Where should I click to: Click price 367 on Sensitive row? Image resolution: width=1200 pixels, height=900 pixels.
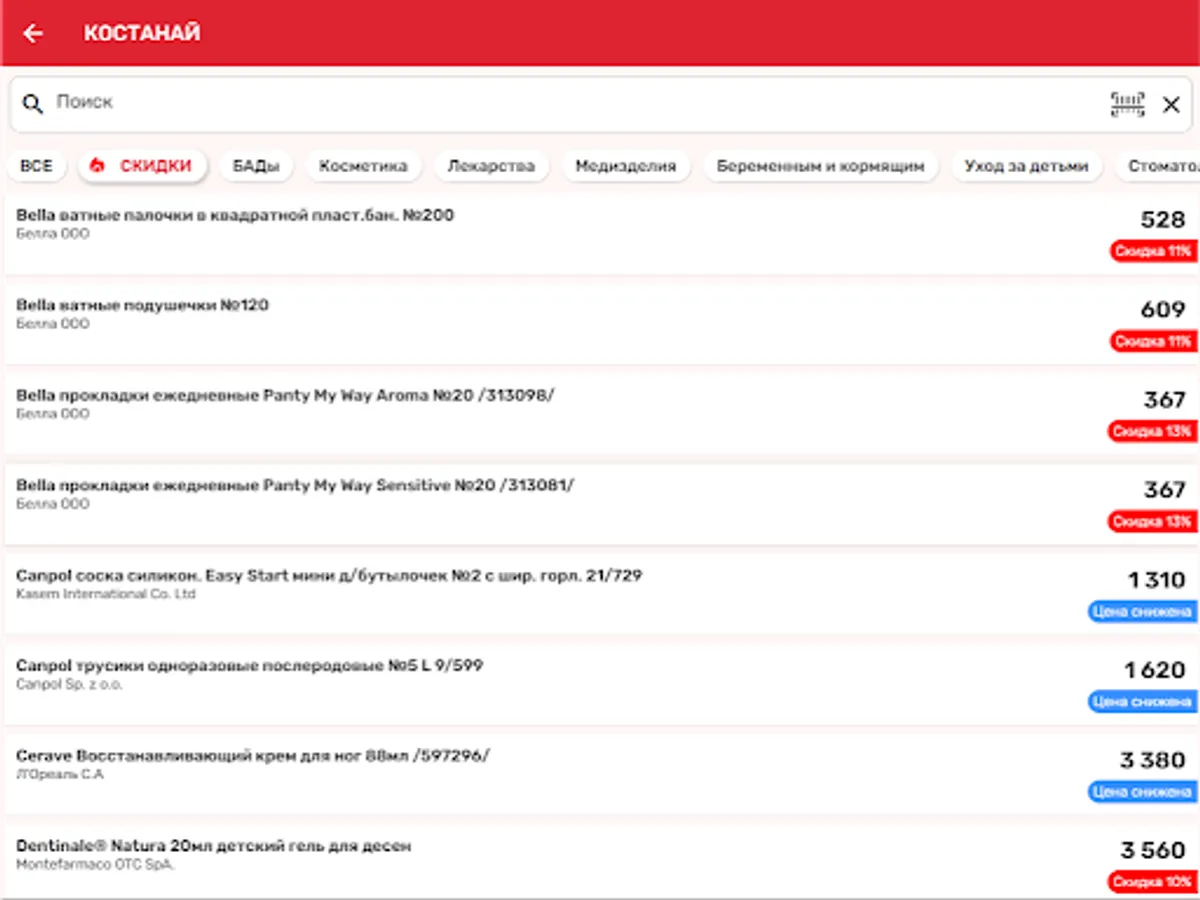(1165, 490)
